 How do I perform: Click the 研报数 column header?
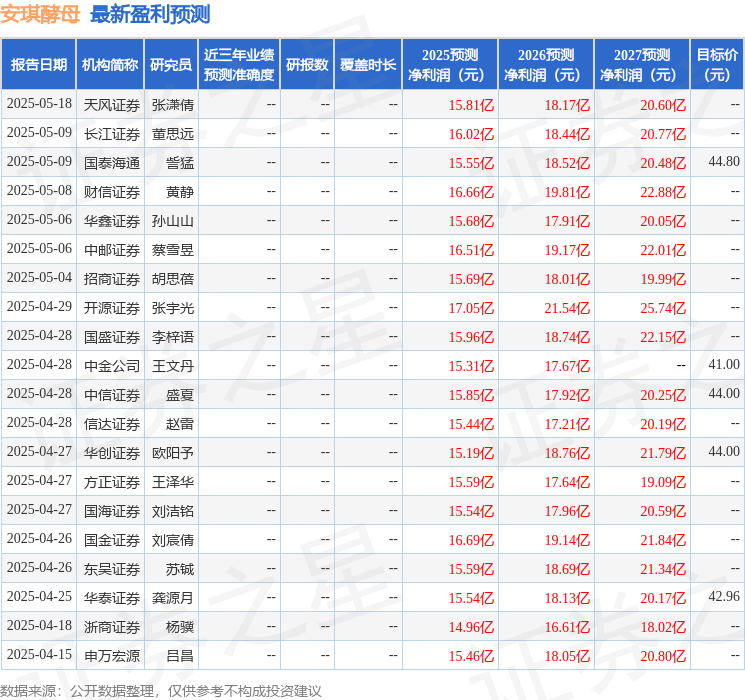pyautogui.click(x=306, y=65)
